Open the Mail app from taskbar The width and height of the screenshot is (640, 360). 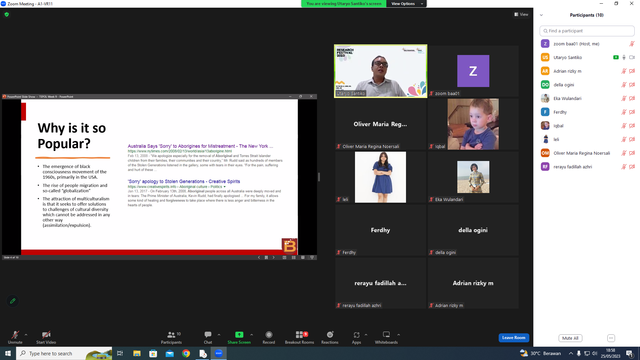tap(169, 353)
